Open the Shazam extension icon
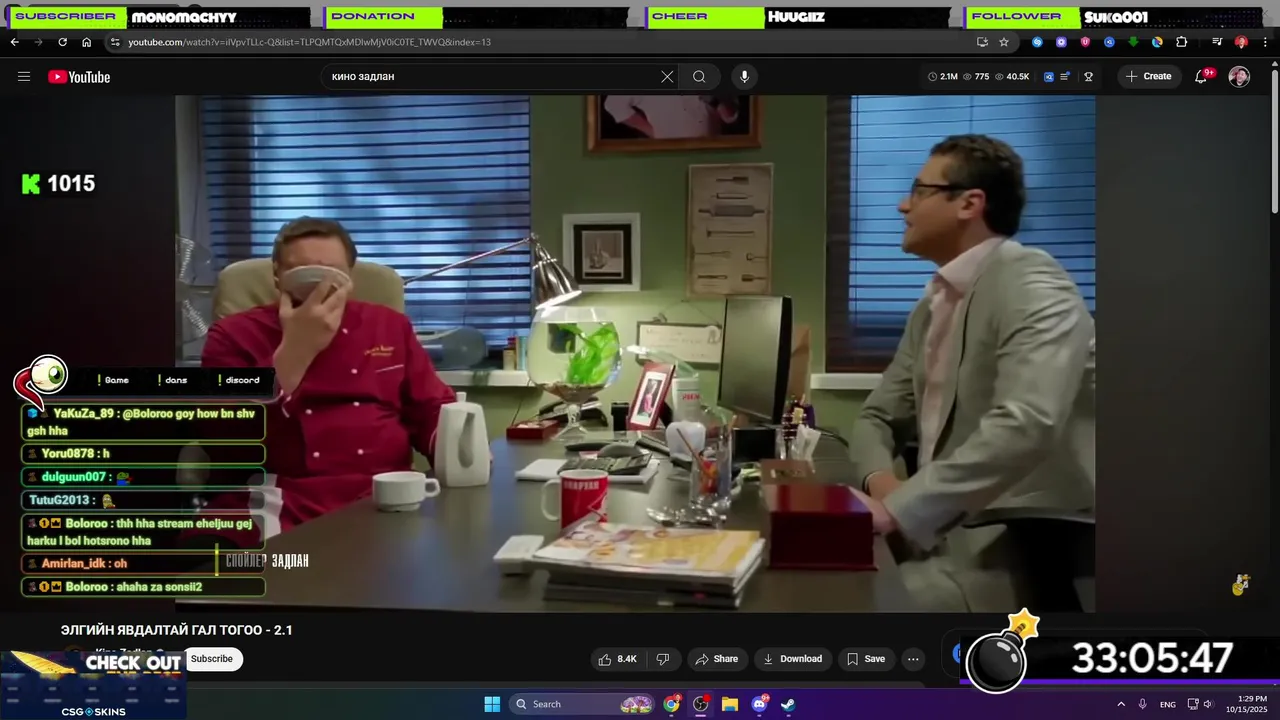This screenshot has height=720, width=1280. pos(1037,42)
